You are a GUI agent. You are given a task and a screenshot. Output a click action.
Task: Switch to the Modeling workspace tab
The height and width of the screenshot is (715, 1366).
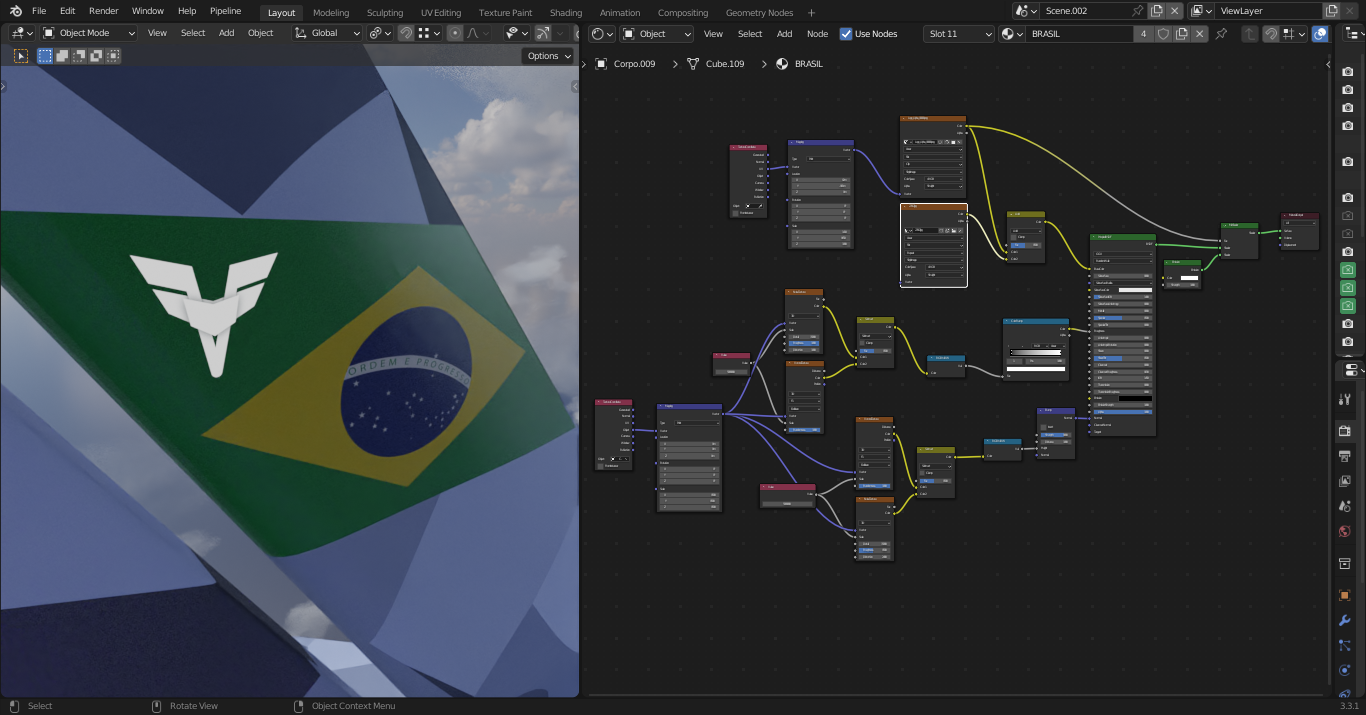331,13
